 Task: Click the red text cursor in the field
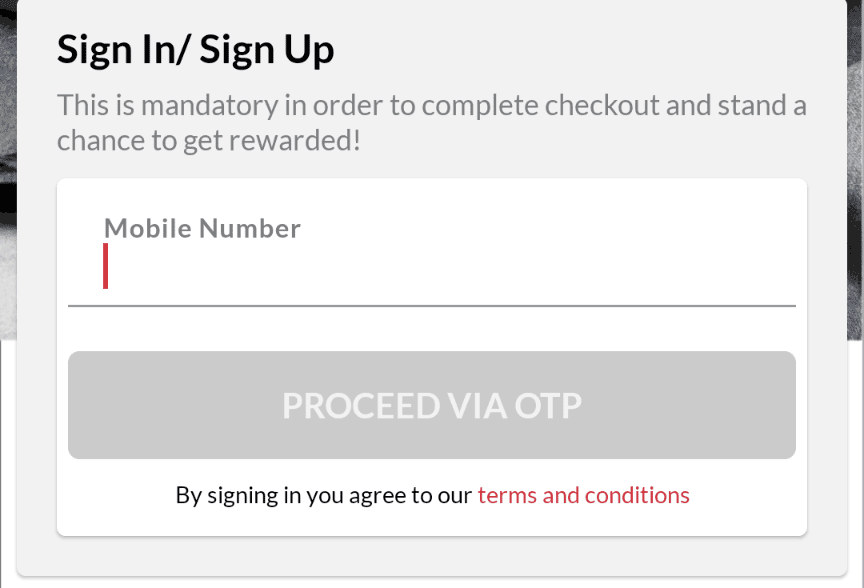[x=105, y=267]
